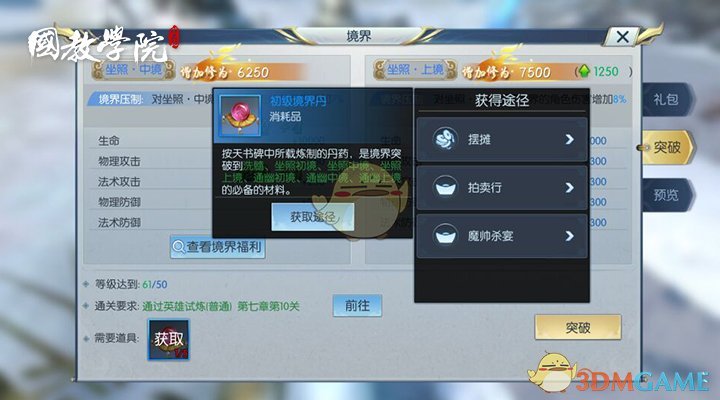Viewport: 720px width, 400px height.
Task: Click the 初级境界丹 pill item icon
Action: 240,116
